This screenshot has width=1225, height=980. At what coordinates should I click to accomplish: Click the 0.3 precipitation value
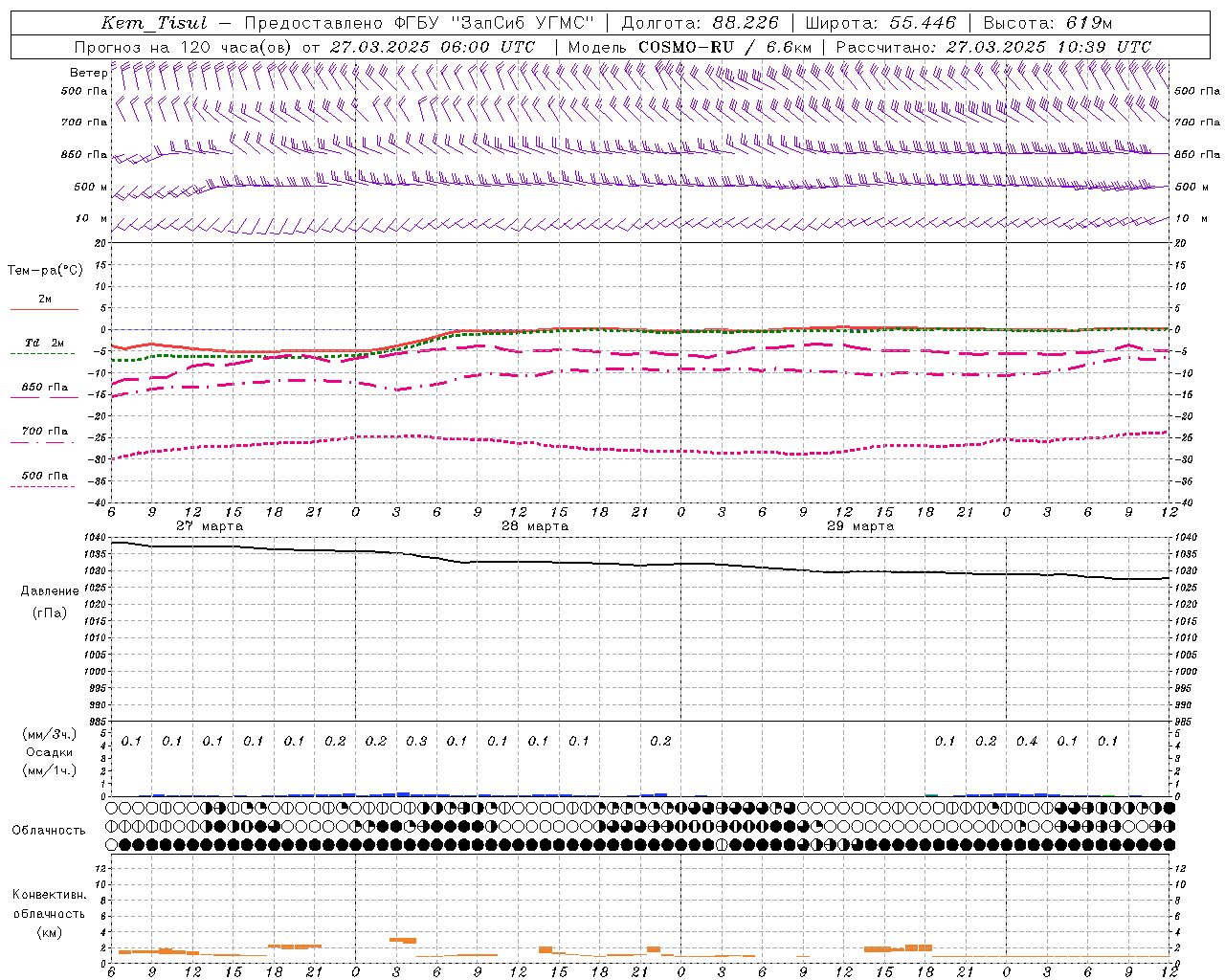[416, 741]
